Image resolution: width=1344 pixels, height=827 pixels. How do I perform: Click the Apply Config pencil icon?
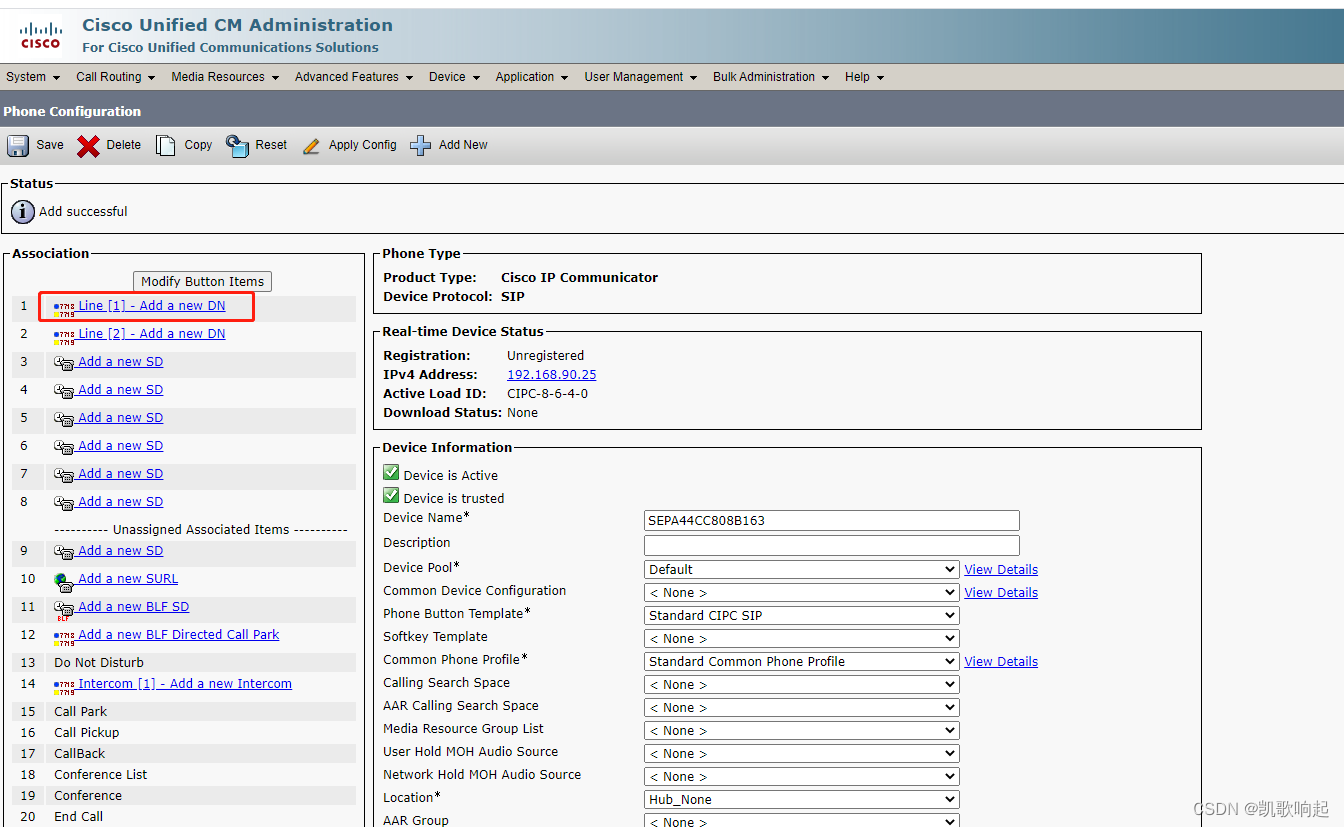[311, 145]
